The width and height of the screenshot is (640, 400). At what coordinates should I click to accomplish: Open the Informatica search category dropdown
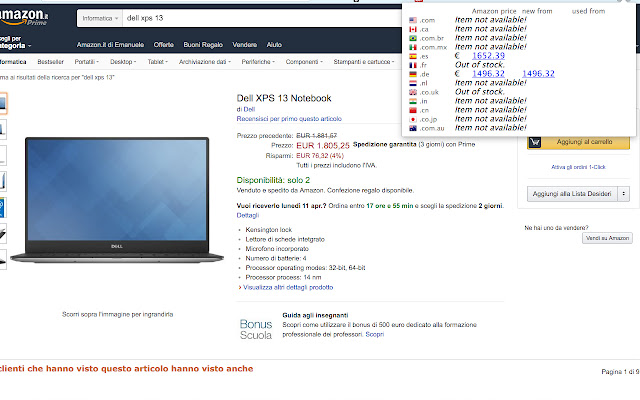tap(100, 18)
